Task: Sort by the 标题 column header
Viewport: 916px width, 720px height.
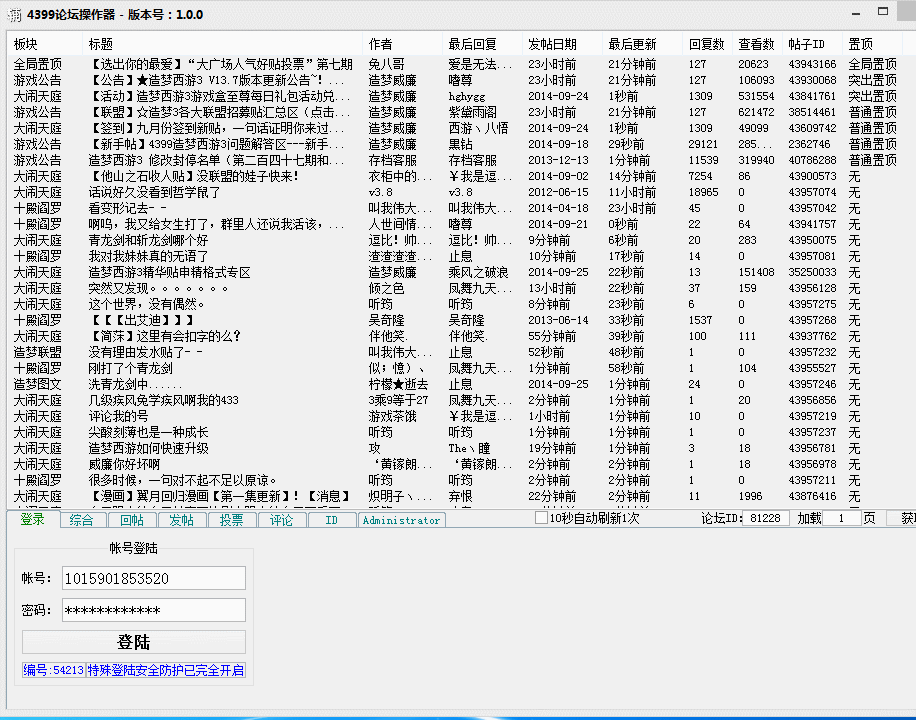Action: click(222, 44)
